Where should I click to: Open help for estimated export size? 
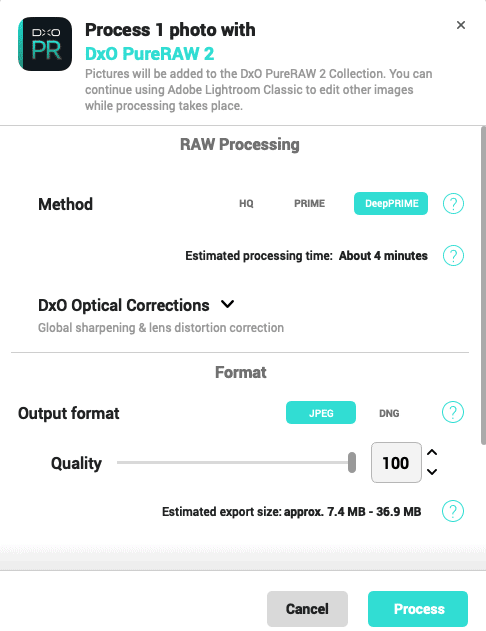click(453, 511)
